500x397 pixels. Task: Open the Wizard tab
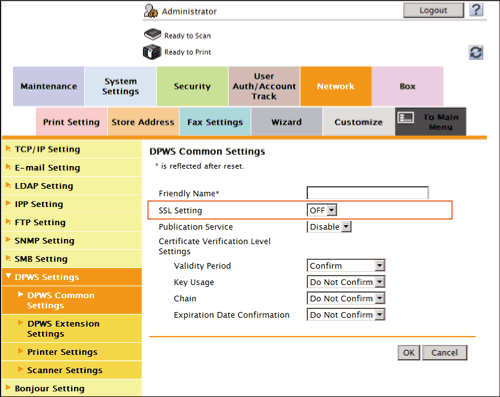(x=287, y=122)
